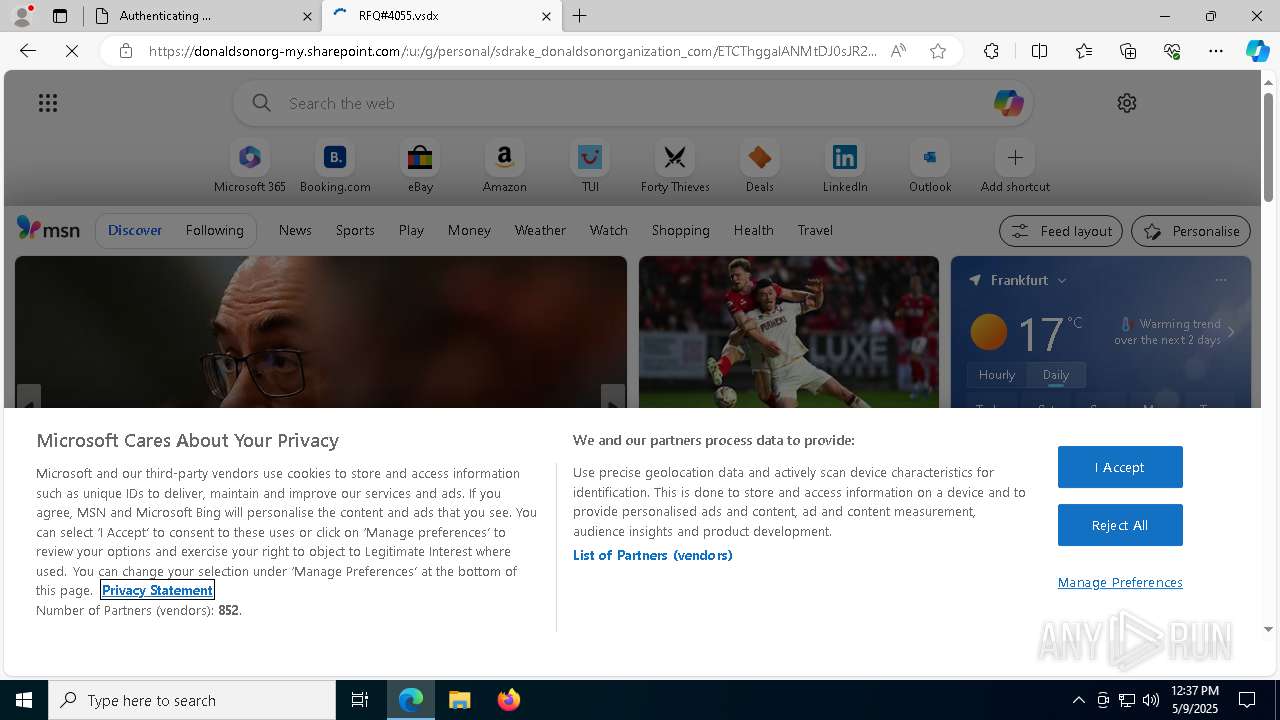Open the Money section

click(x=469, y=230)
